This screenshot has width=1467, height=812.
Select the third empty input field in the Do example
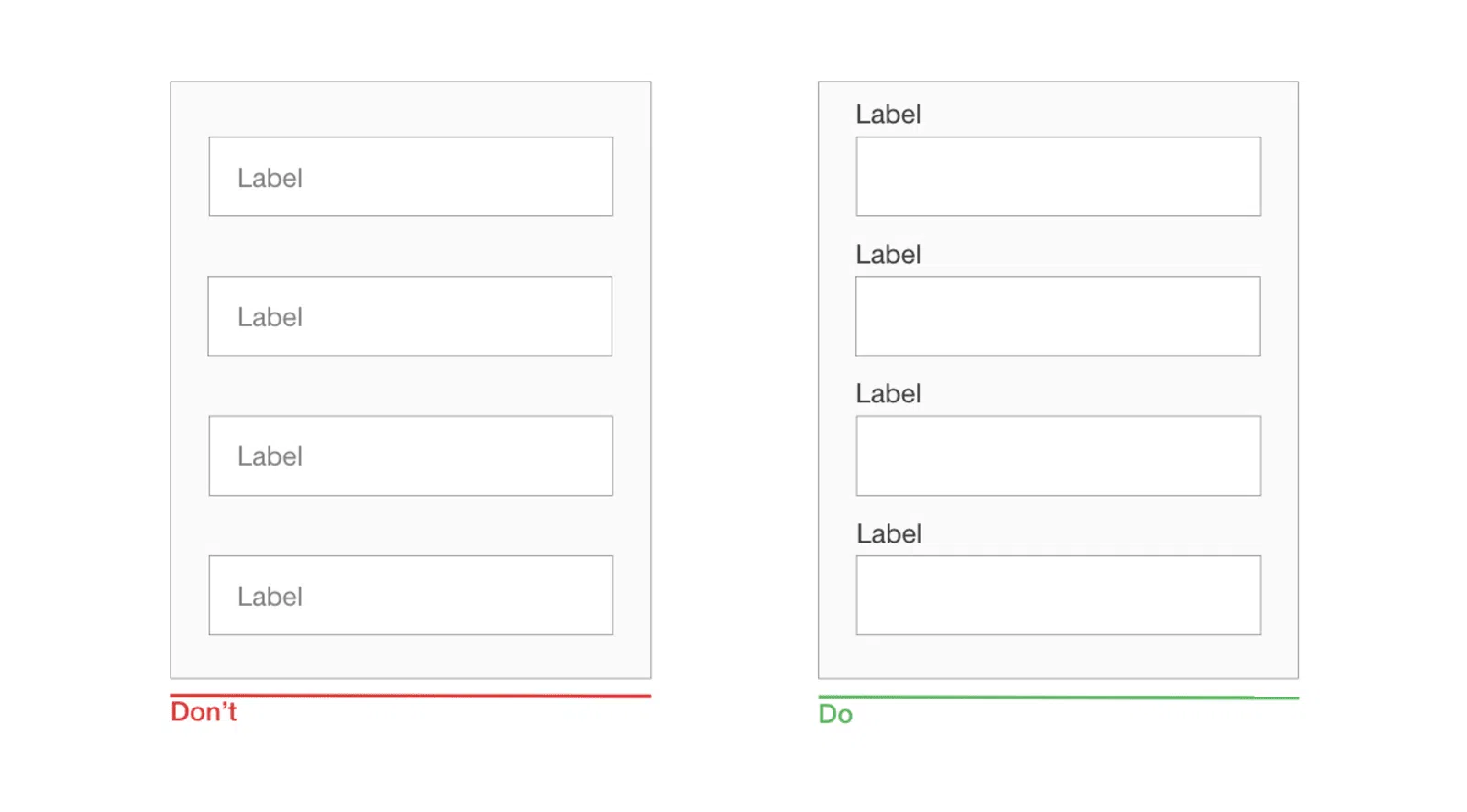(x=1058, y=455)
